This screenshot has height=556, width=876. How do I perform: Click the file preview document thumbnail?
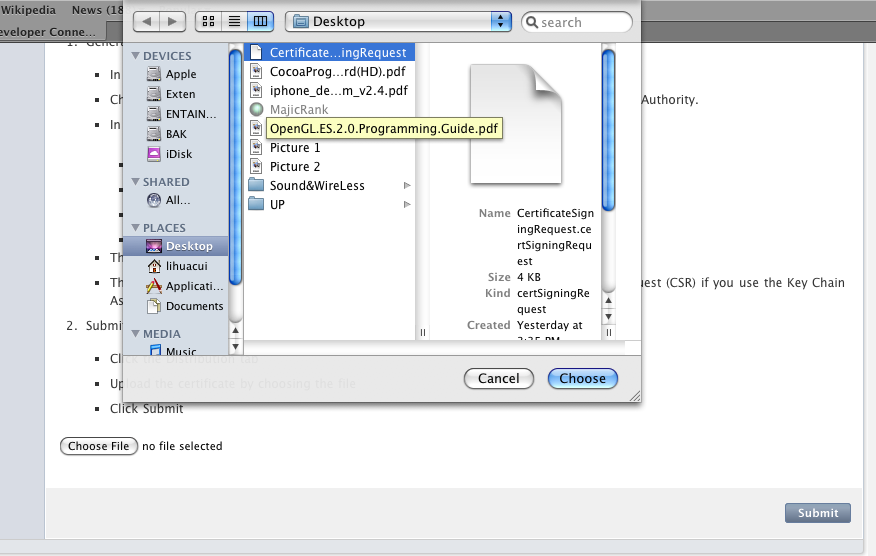516,124
